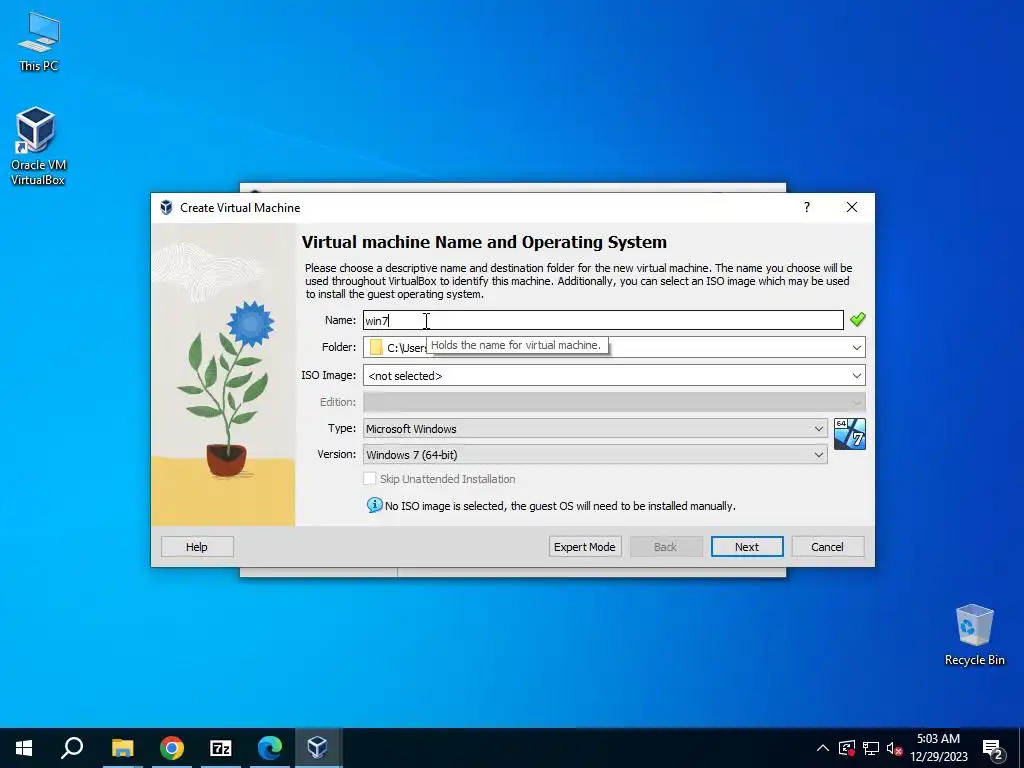Show hidden system tray icons
This screenshot has width=1024, height=768.
pos(823,748)
